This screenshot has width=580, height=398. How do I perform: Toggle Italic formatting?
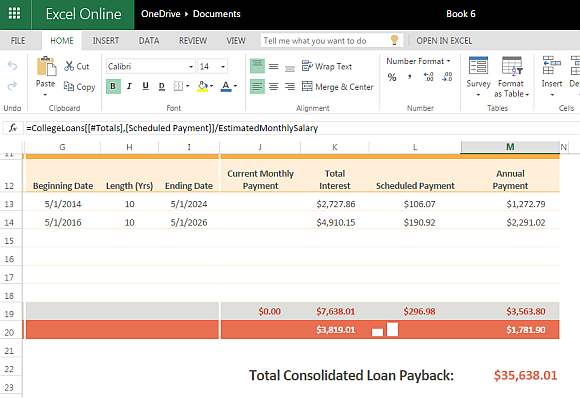click(129, 87)
